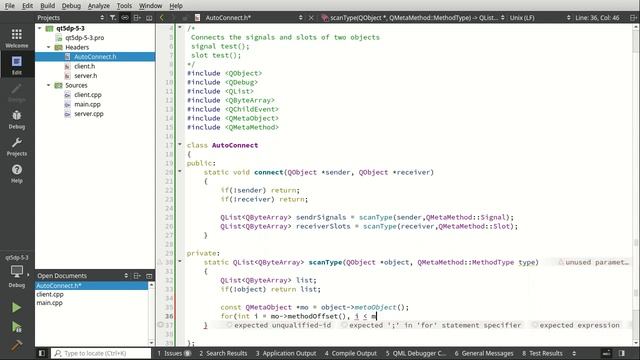Close the Projects side panel
Screen dimensions: 640x360
[149, 18]
